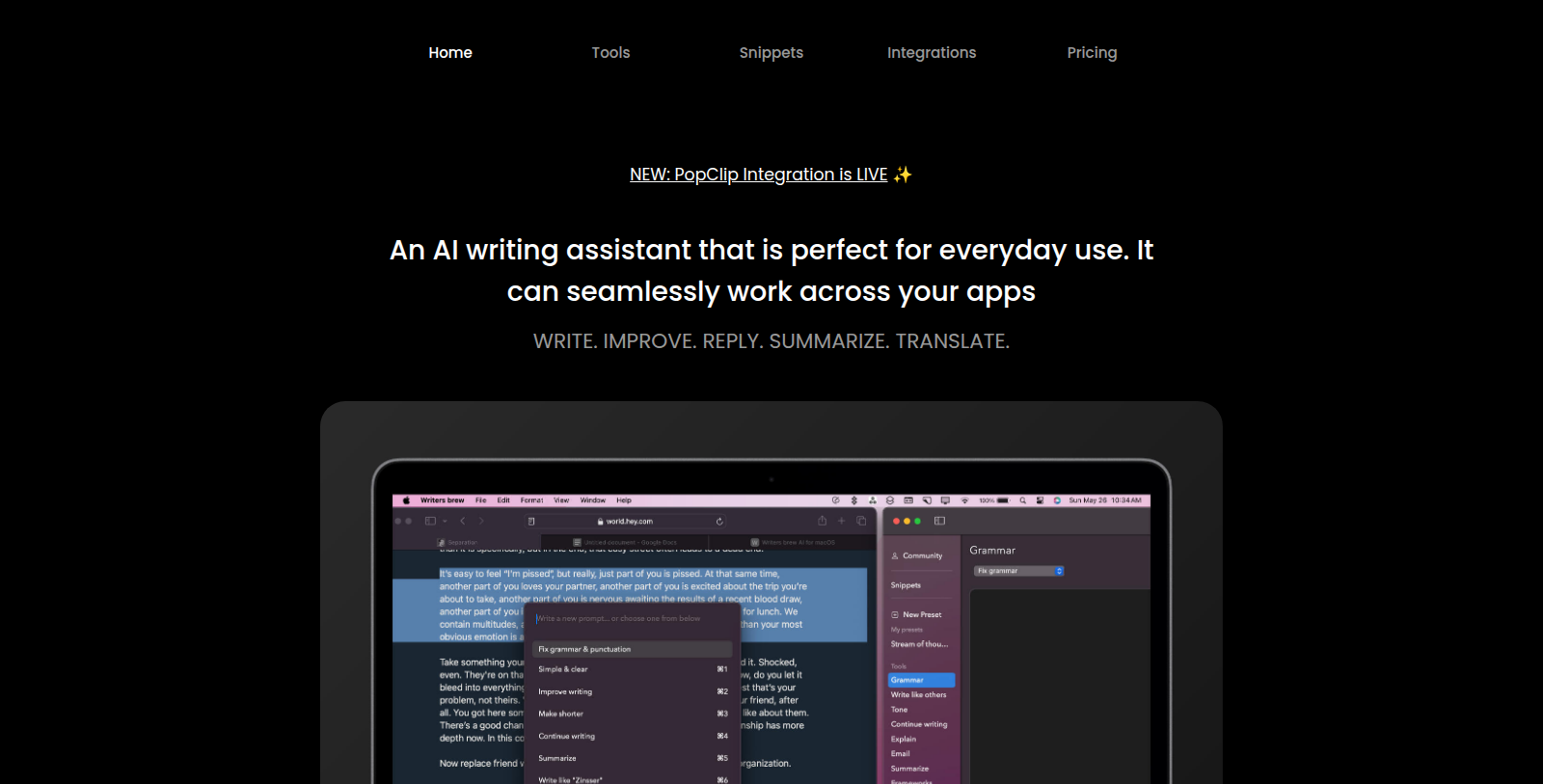Screen dimensions: 1543x784
Task: Open the Integrations nav item
Action: tap(932, 53)
